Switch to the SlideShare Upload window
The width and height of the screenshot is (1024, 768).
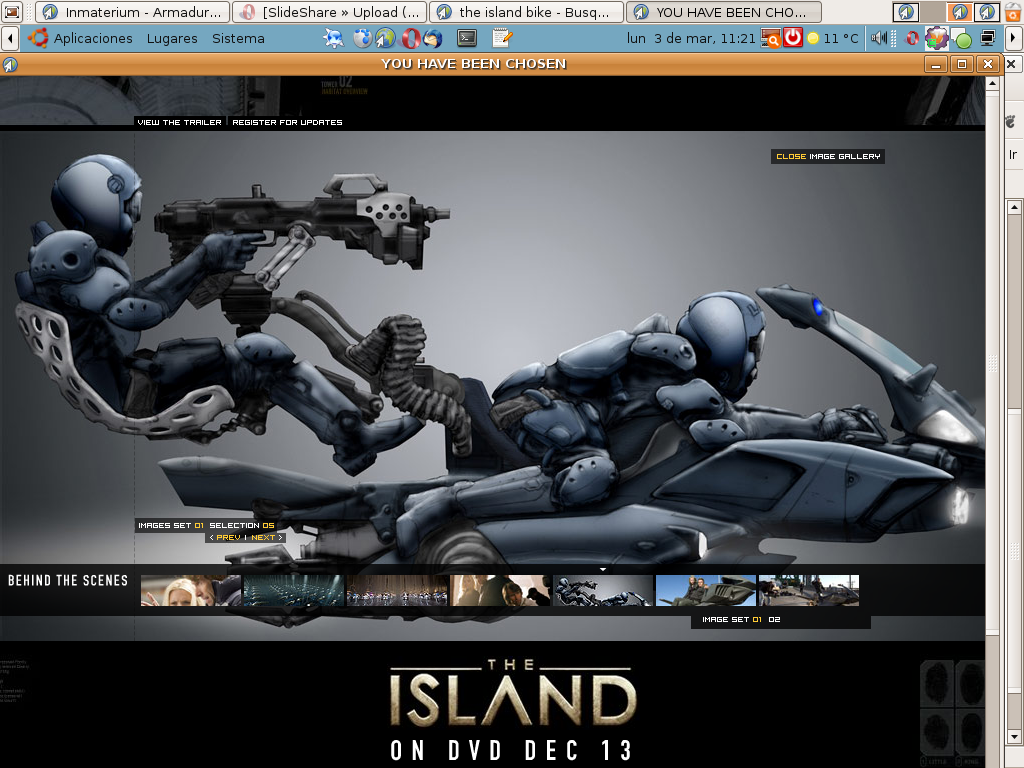point(329,12)
